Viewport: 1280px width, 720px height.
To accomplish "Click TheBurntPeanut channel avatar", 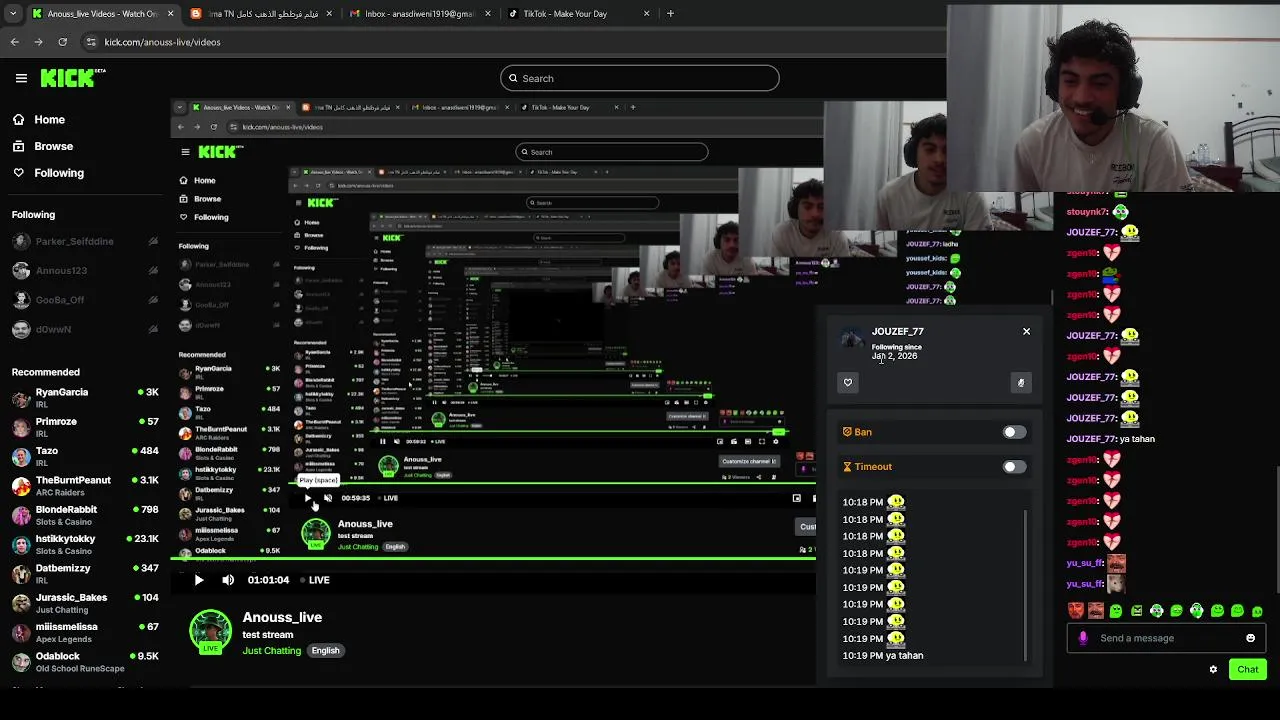I will (x=21, y=487).
